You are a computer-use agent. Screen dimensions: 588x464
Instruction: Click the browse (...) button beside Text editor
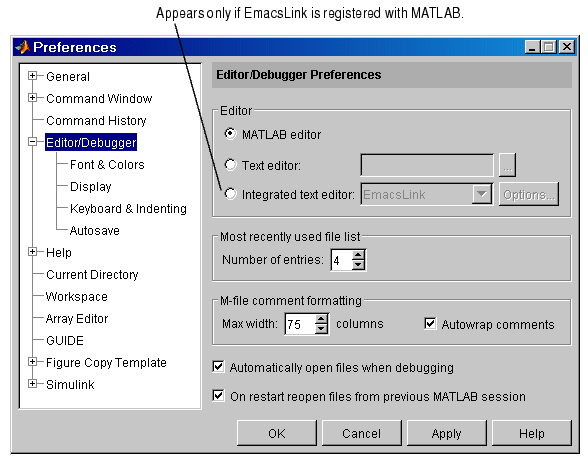507,165
